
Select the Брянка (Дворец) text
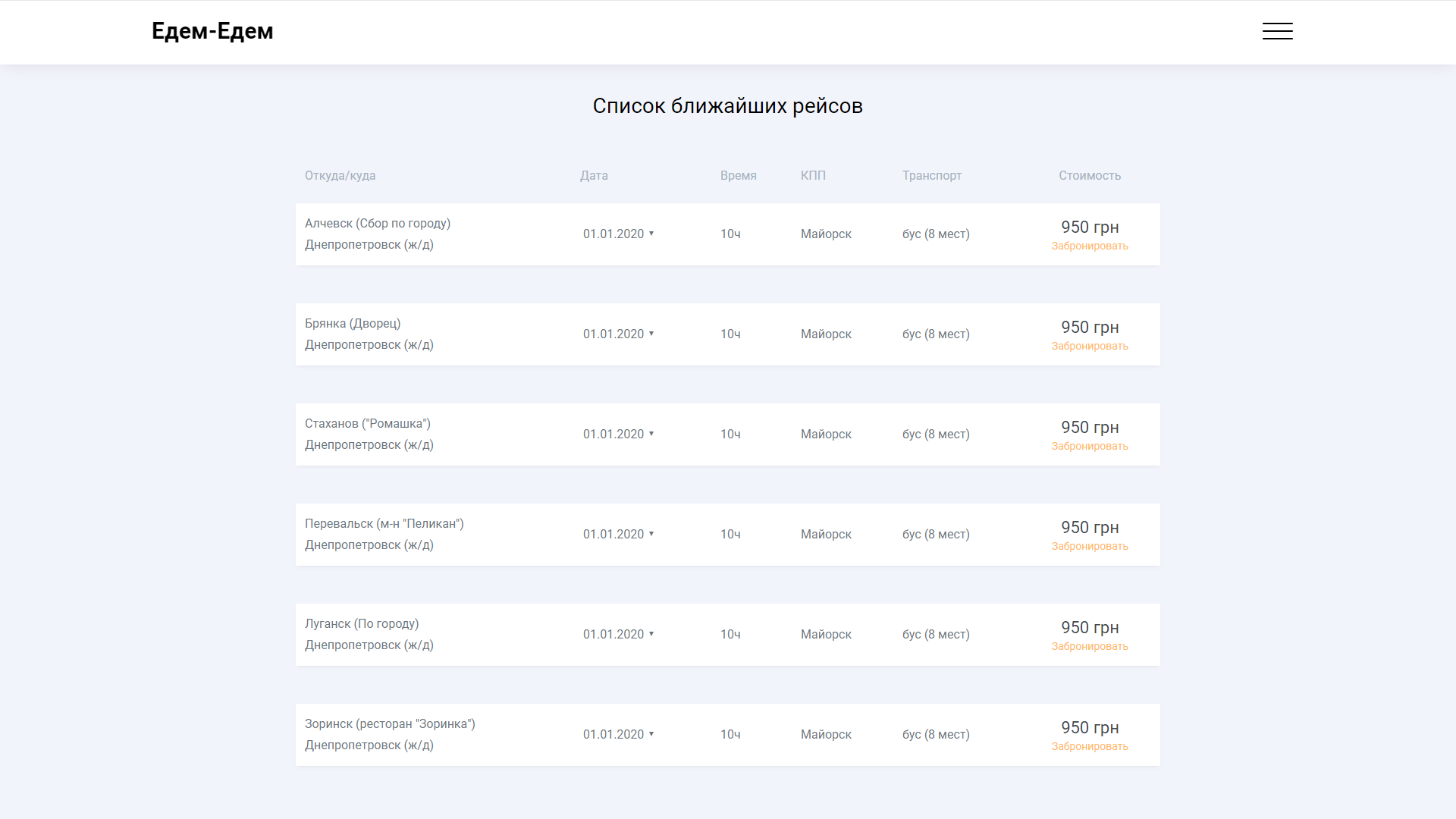coord(353,323)
